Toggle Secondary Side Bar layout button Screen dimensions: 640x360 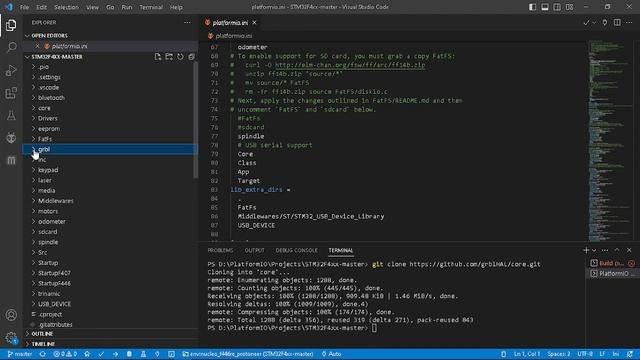(557, 7)
